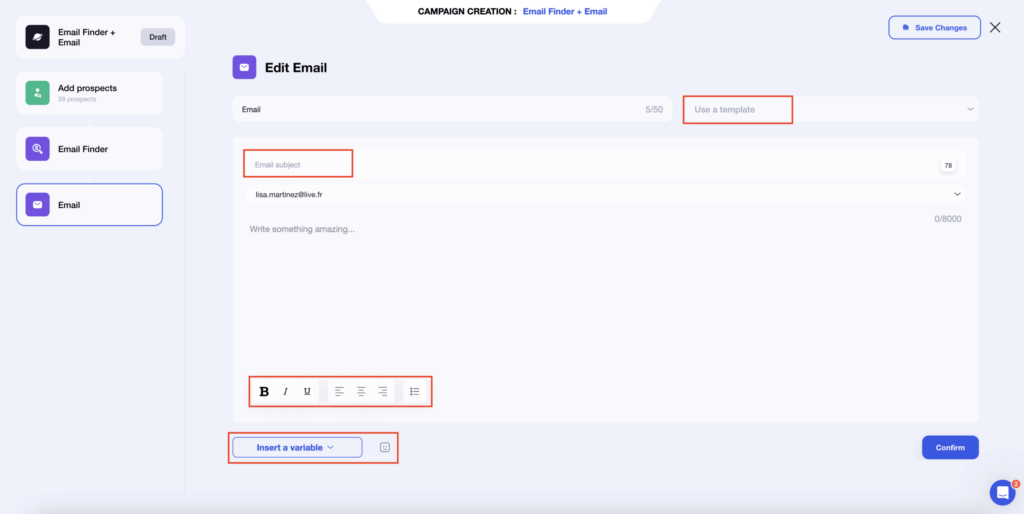Screen dimensions: 1024x514
Task: Close the campaign creation window
Action: 995,28
